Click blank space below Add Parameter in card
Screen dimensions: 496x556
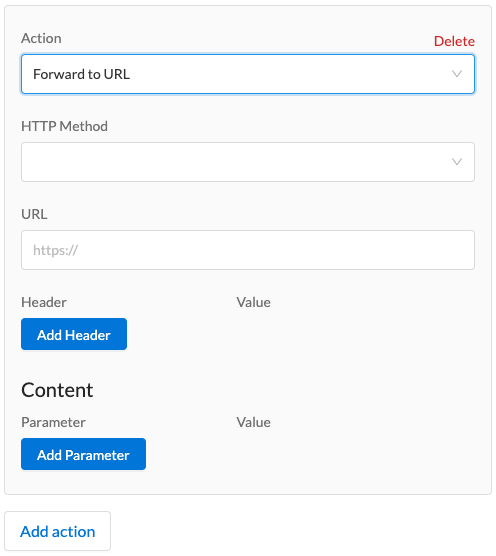click(x=247, y=482)
